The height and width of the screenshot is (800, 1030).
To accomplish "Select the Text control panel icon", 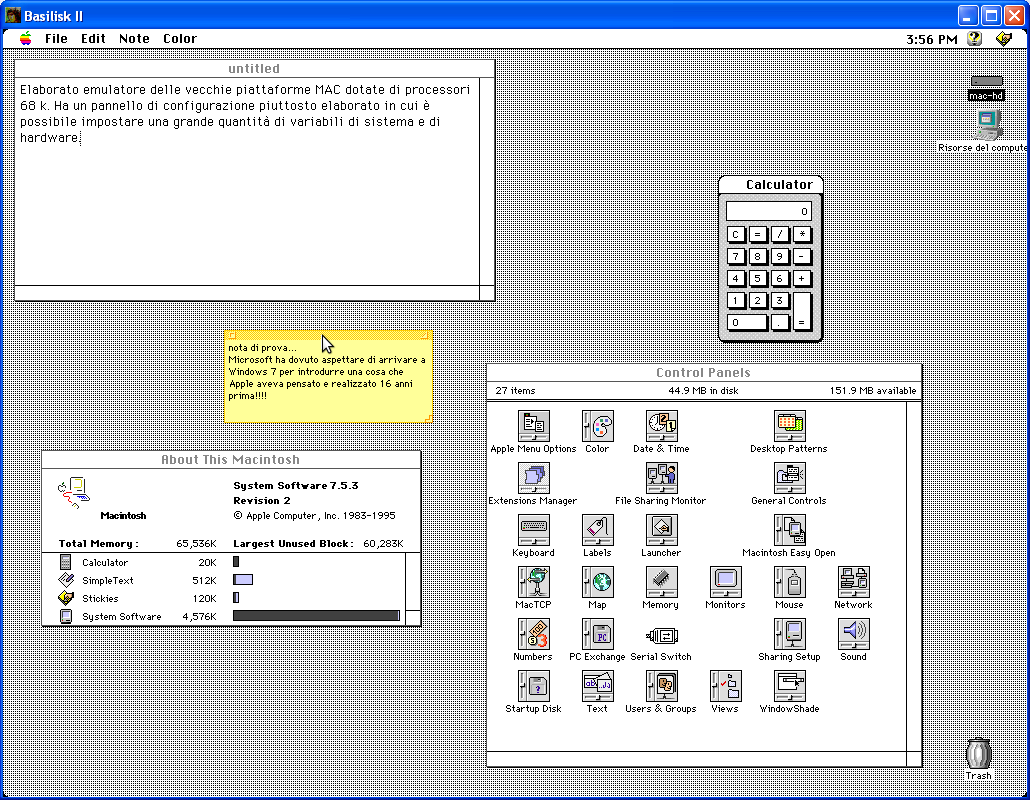I will pyautogui.click(x=597, y=685).
